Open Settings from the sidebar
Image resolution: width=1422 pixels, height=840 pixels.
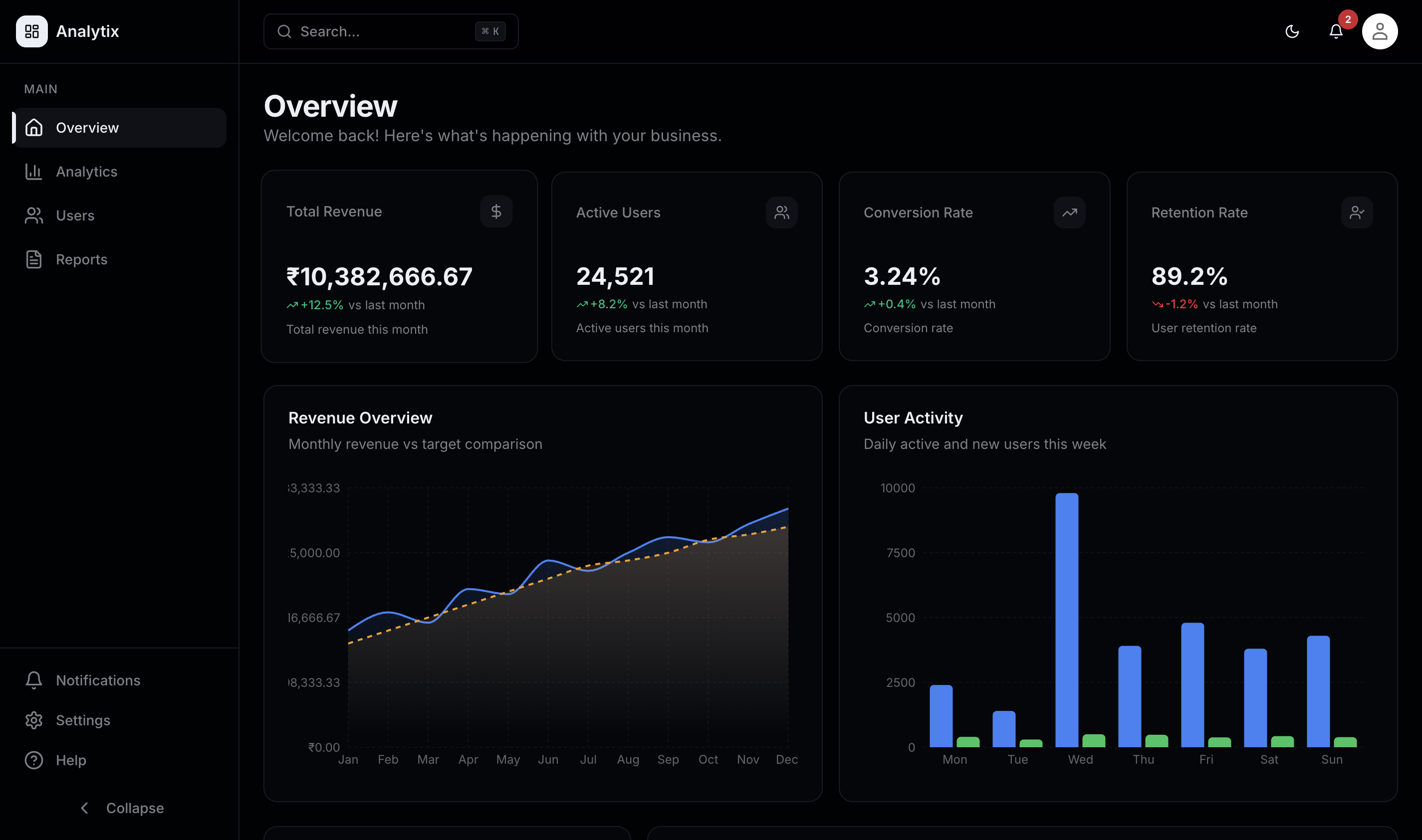pyautogui.click(x=83, y=720)
